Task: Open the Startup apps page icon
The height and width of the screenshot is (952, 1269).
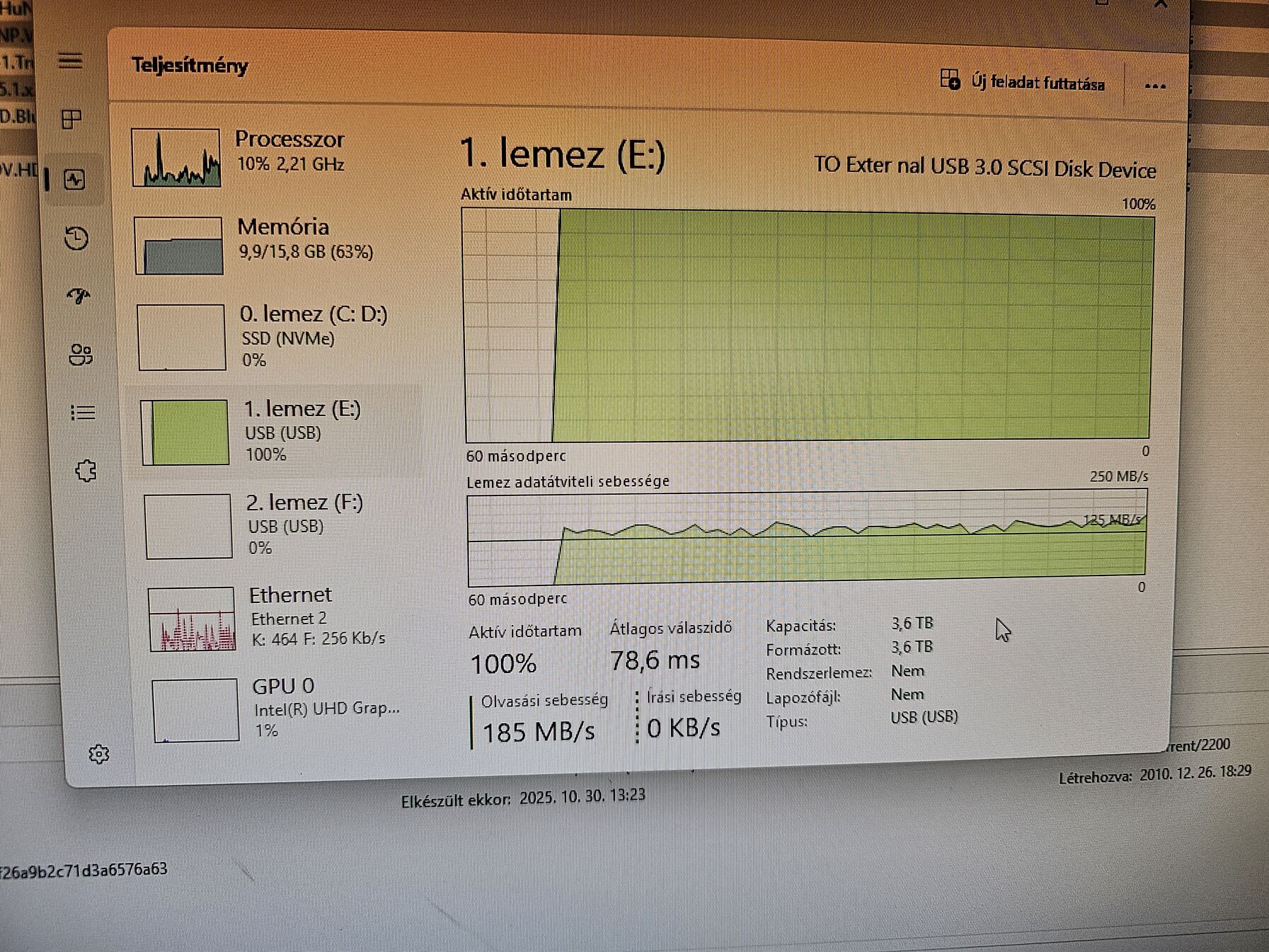Action: [78, 296]
